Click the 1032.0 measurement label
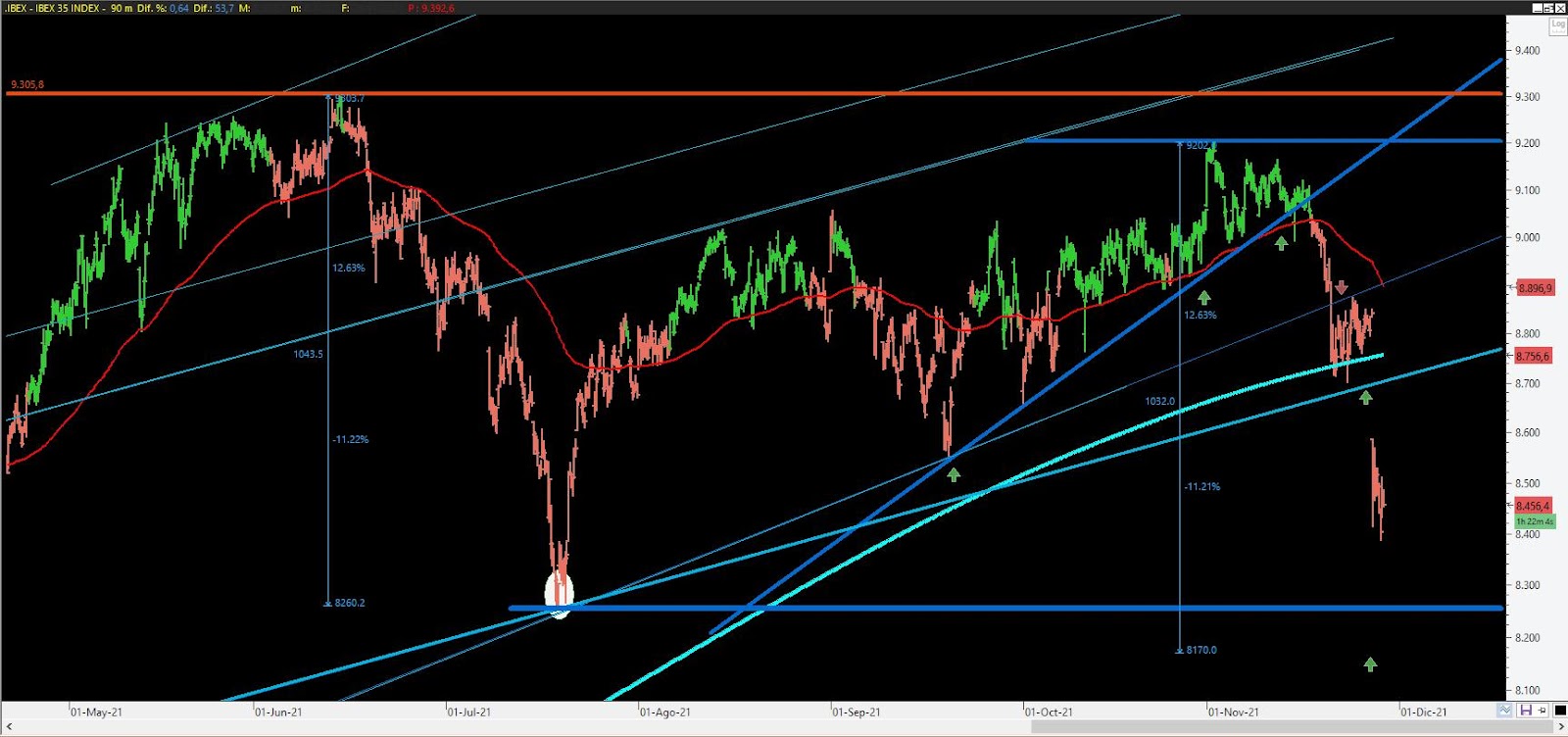Screen dimensions: 1568x737 pyautogui.click(x=1159, y=401)
